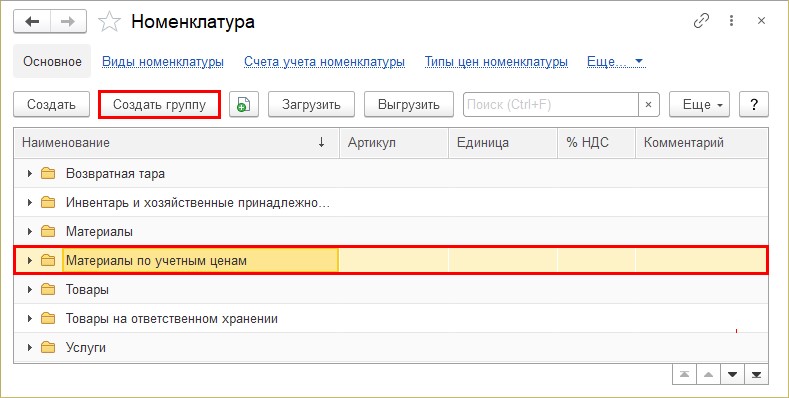Click the folder icon of Товары
The image size is (789, 398).
tap(48, 289)
